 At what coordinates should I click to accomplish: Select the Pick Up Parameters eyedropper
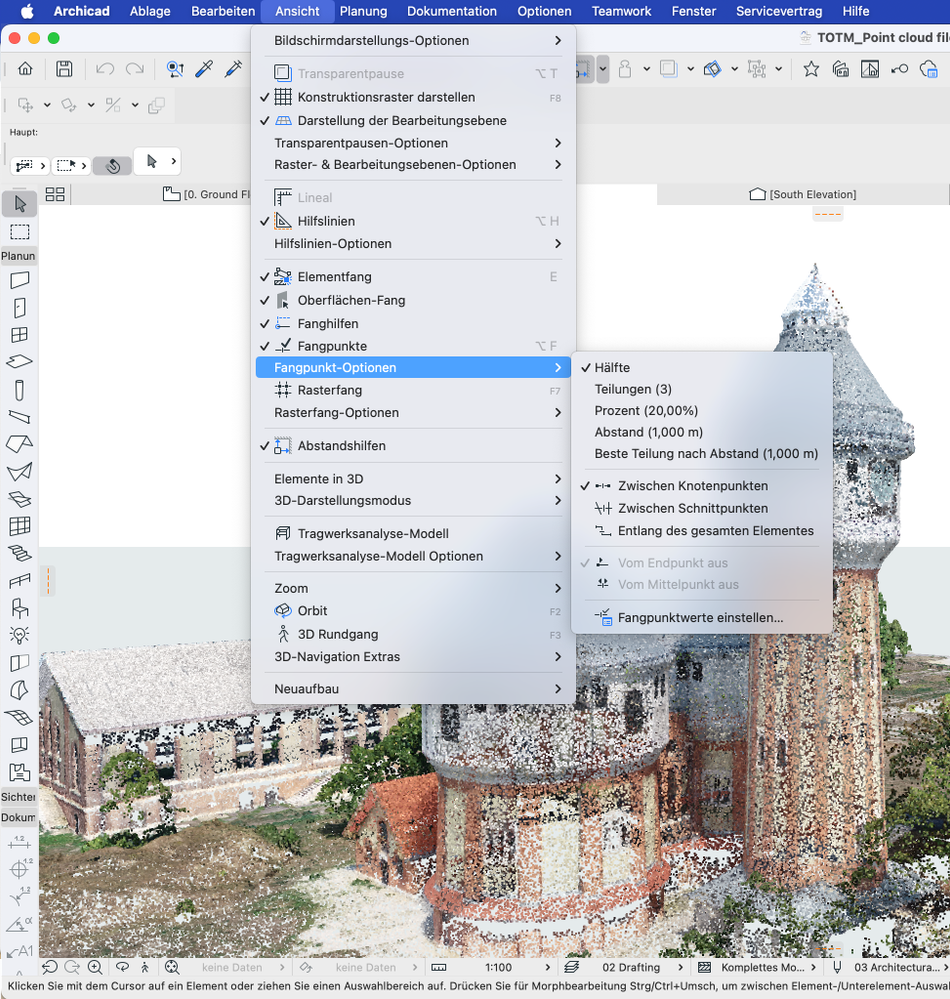[x=204, y=69]
